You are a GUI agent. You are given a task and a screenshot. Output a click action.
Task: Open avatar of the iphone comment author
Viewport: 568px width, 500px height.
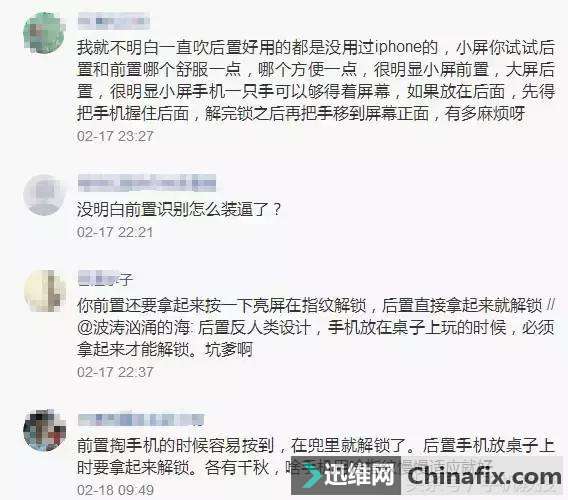tap(44, 32)
